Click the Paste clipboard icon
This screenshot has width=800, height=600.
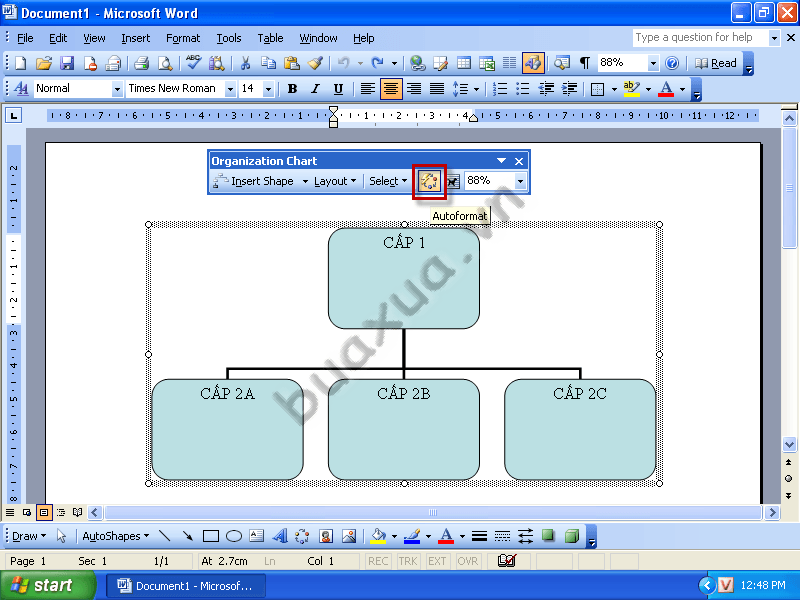[x=292, y=63]
